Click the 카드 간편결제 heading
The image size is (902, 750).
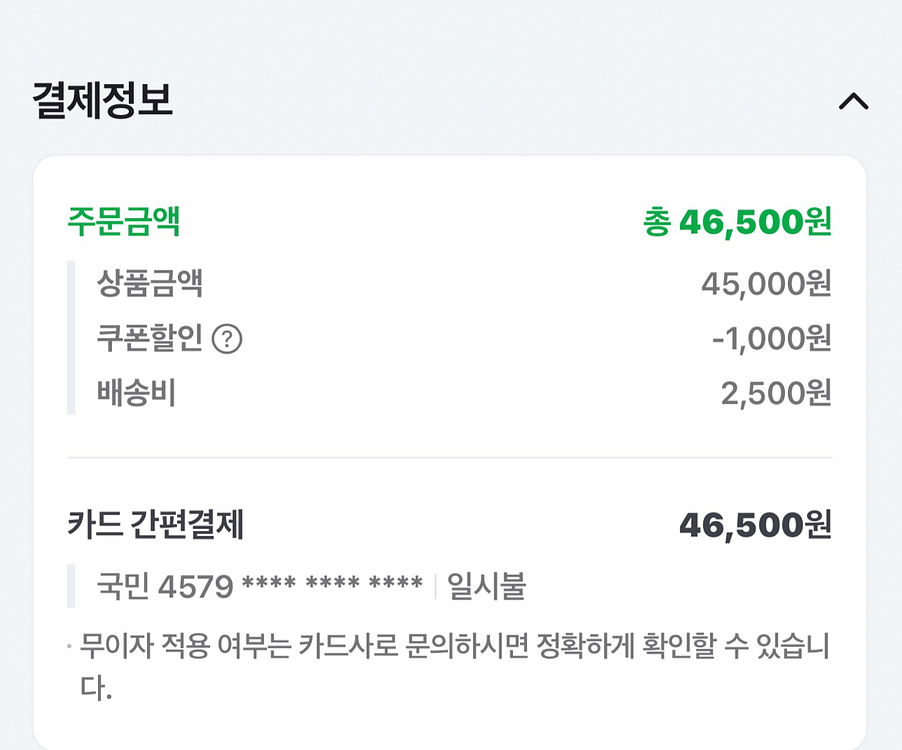tap(155, 524)
